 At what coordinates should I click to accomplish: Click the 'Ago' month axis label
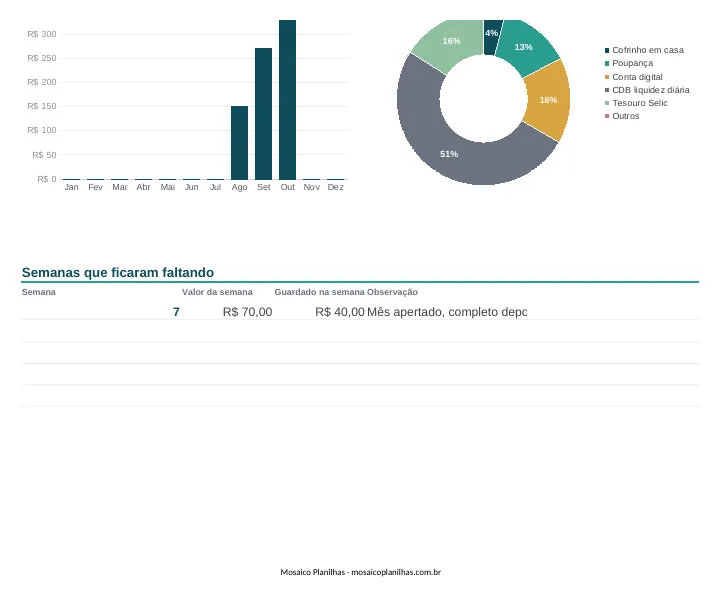[x=239, y=187]
